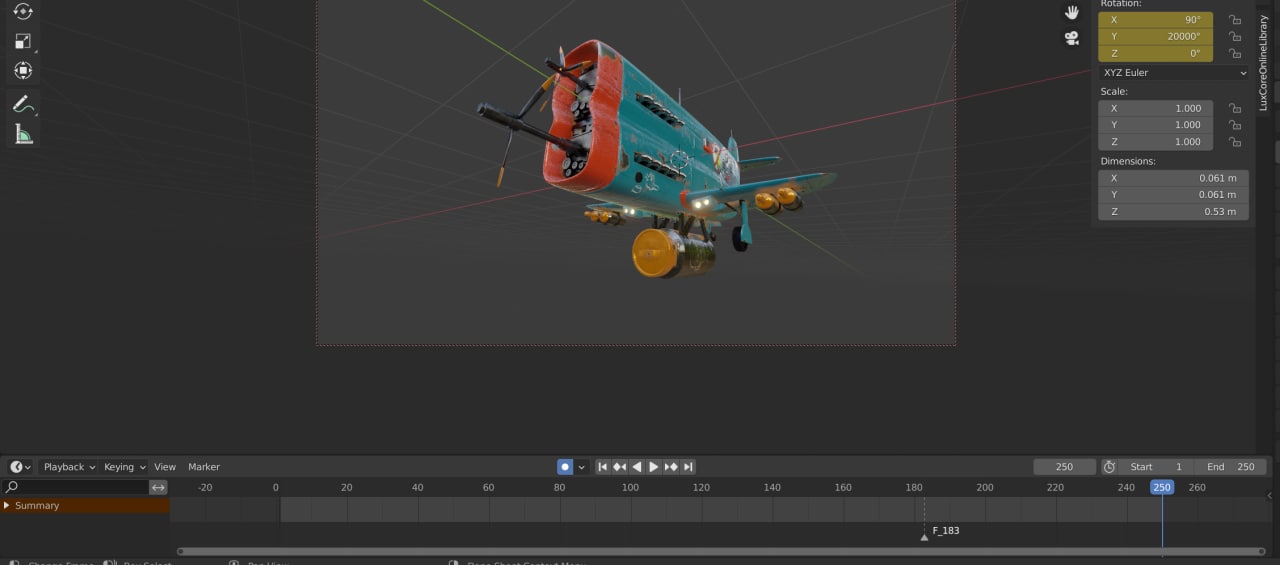Lock the Rotation Y value
The width and height of the screenshot is (1280, 565).
click(1235, 37)
